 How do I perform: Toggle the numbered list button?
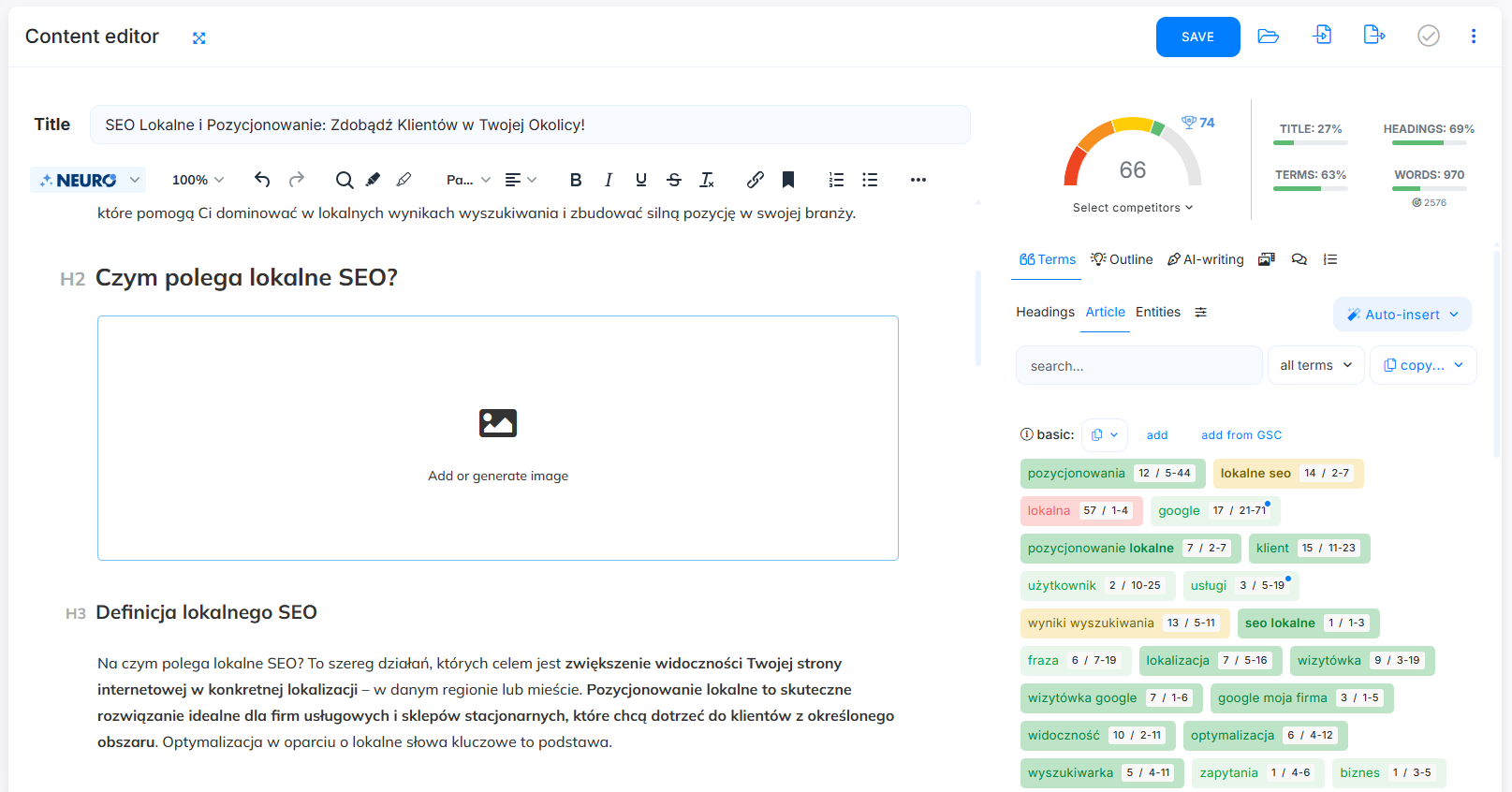836,180
